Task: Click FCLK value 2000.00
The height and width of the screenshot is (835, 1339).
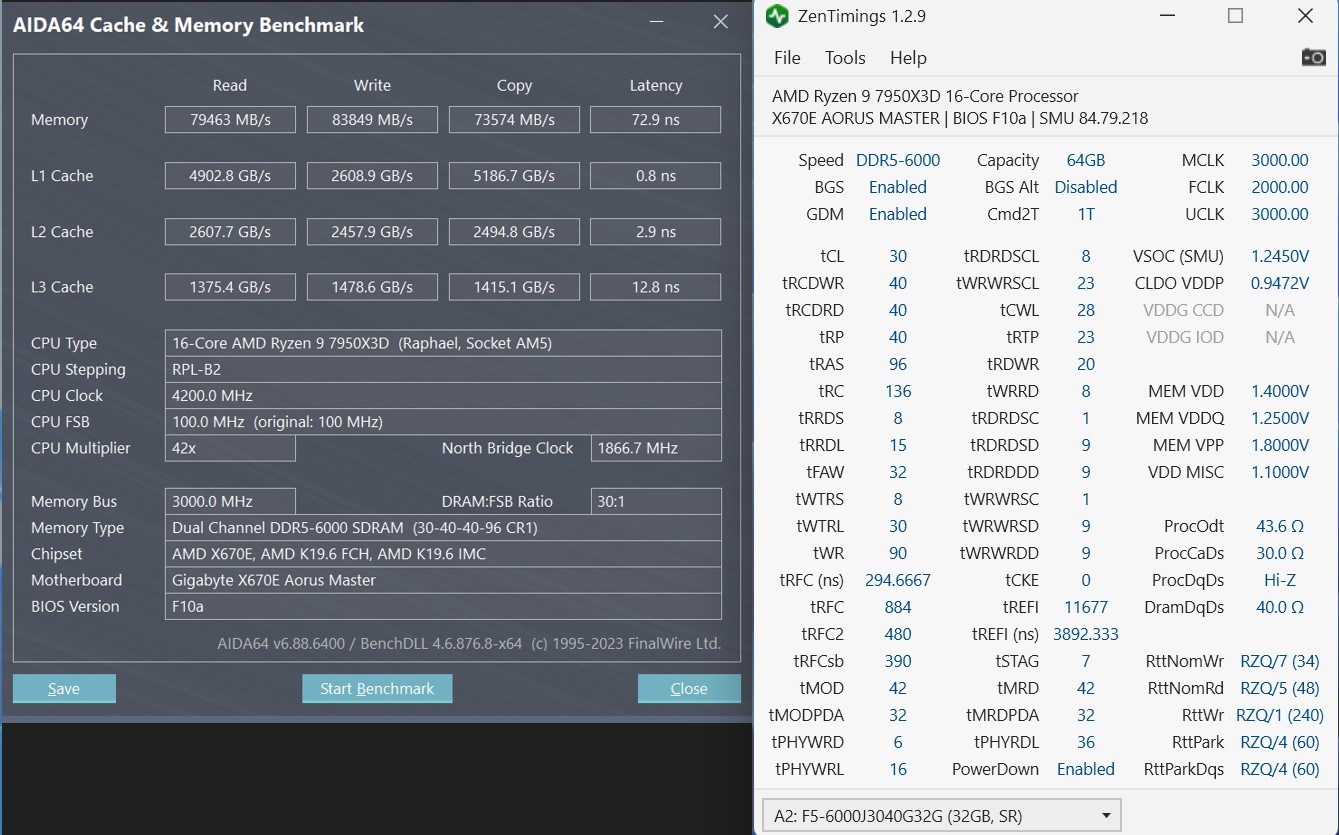Action: (1280, 187)
